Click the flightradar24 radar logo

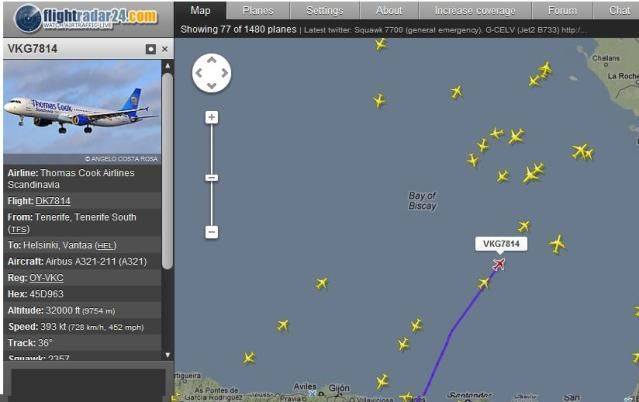click(x=28, y=18)
